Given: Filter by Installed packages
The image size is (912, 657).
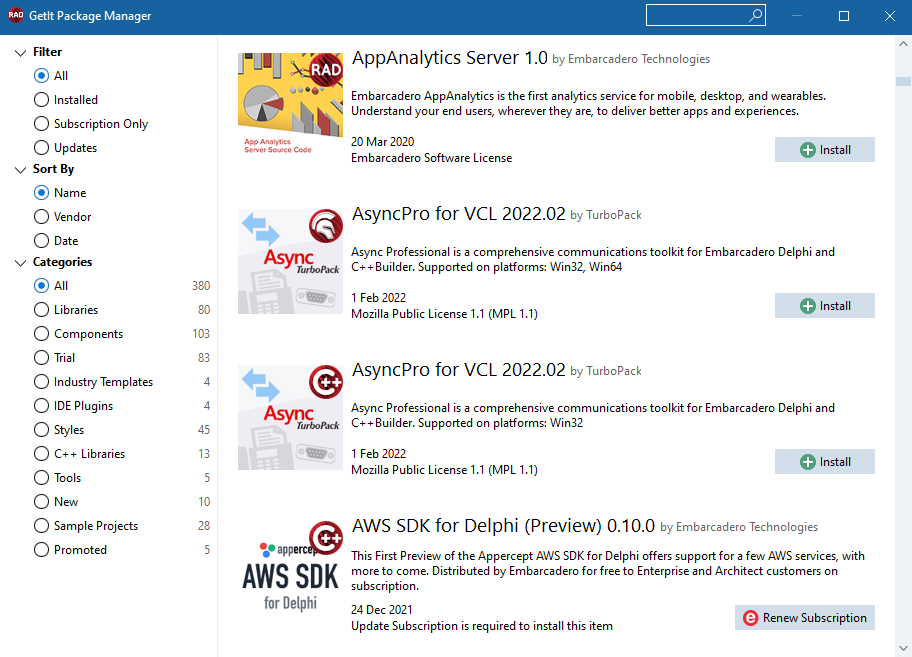Looking at the screenshot, I should click(x=41, y=99).
